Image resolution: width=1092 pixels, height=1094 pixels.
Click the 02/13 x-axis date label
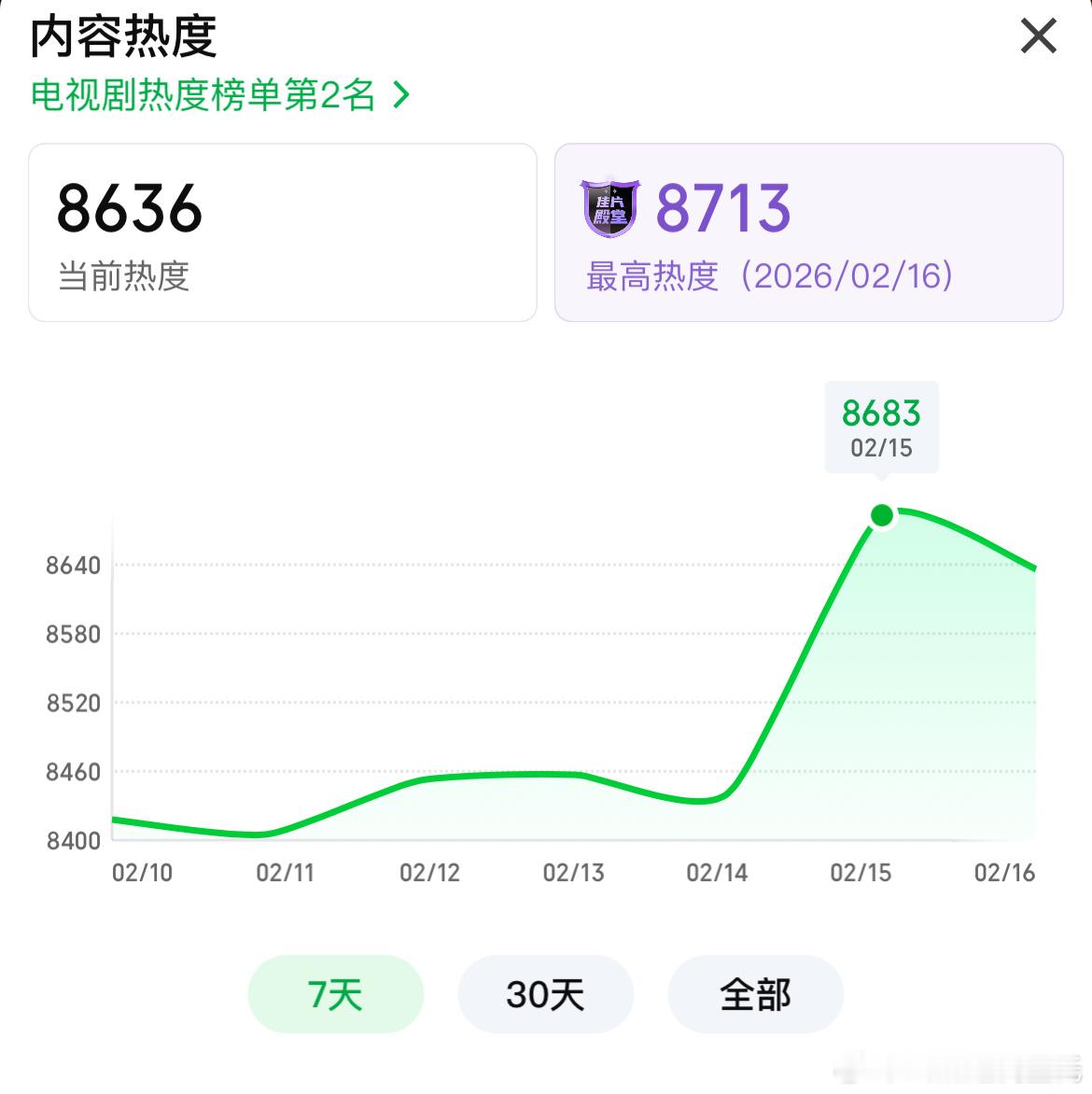(x=573, y=872)
